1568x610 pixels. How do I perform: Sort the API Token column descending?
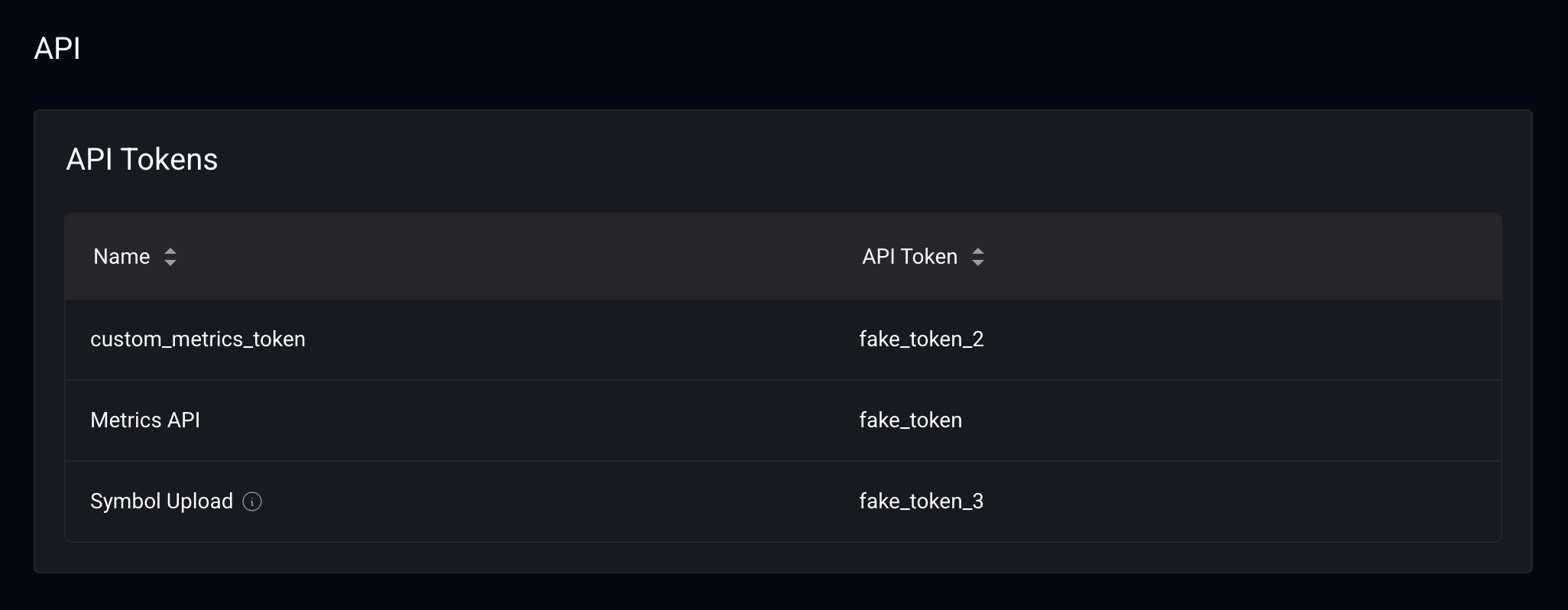click(979, 261)
